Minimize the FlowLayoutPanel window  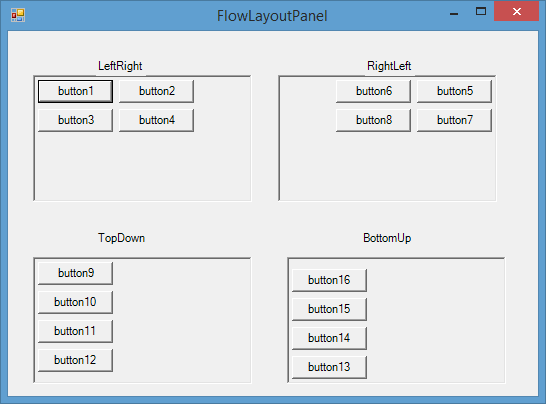tap(454, 12)
